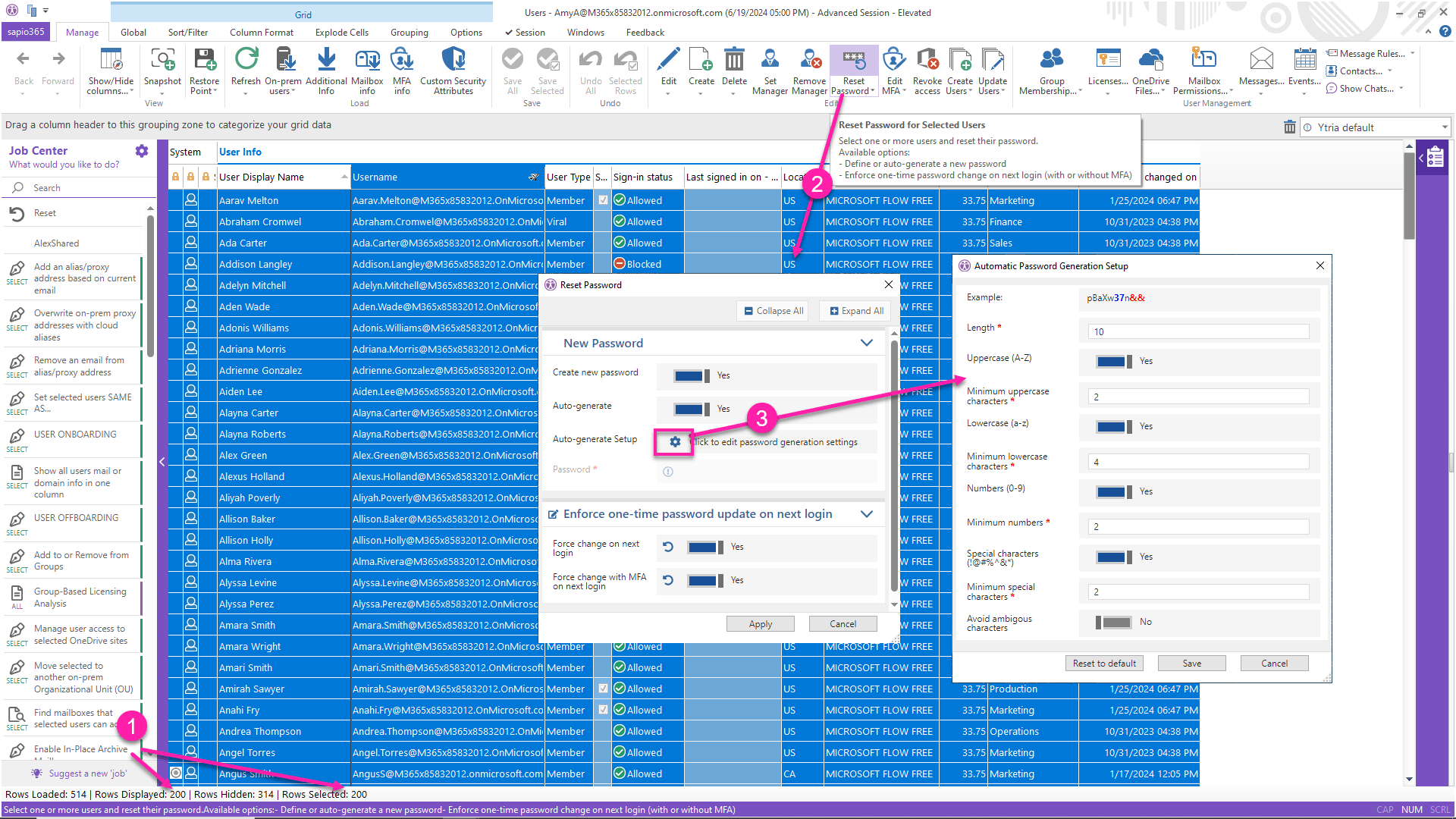Toggle Create new password to No
Viewport: 1456px width, 819px height.
coord(691,375)
